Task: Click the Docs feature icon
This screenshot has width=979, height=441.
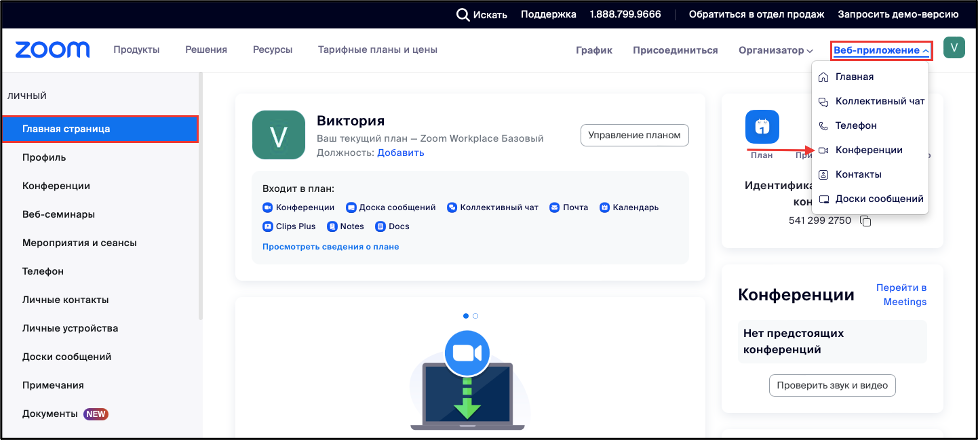Action: pyautogui.click(x=380, y=226)
